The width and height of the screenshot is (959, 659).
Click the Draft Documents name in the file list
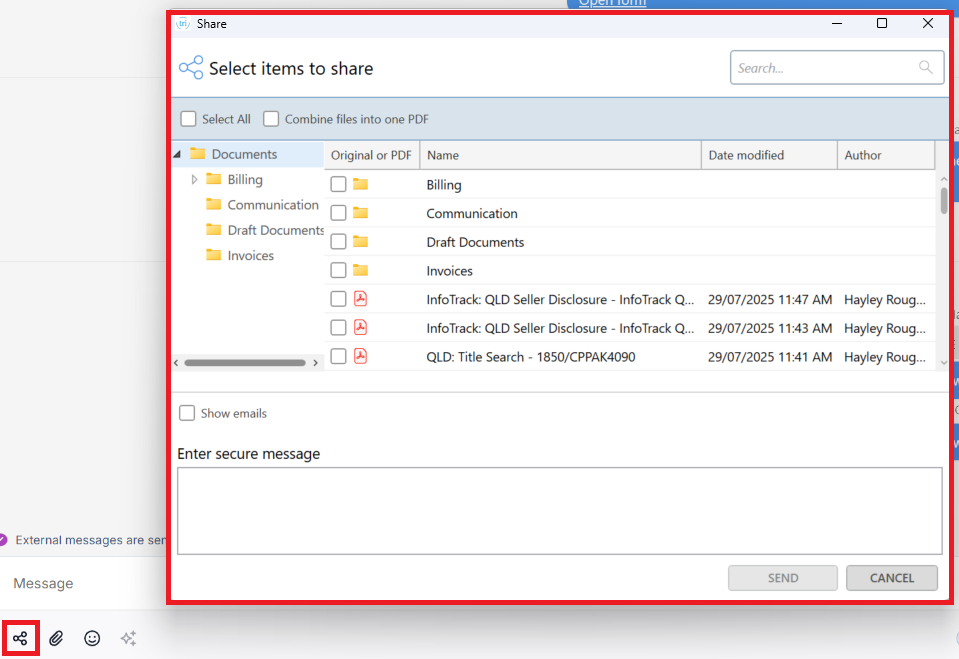[475, 242]
